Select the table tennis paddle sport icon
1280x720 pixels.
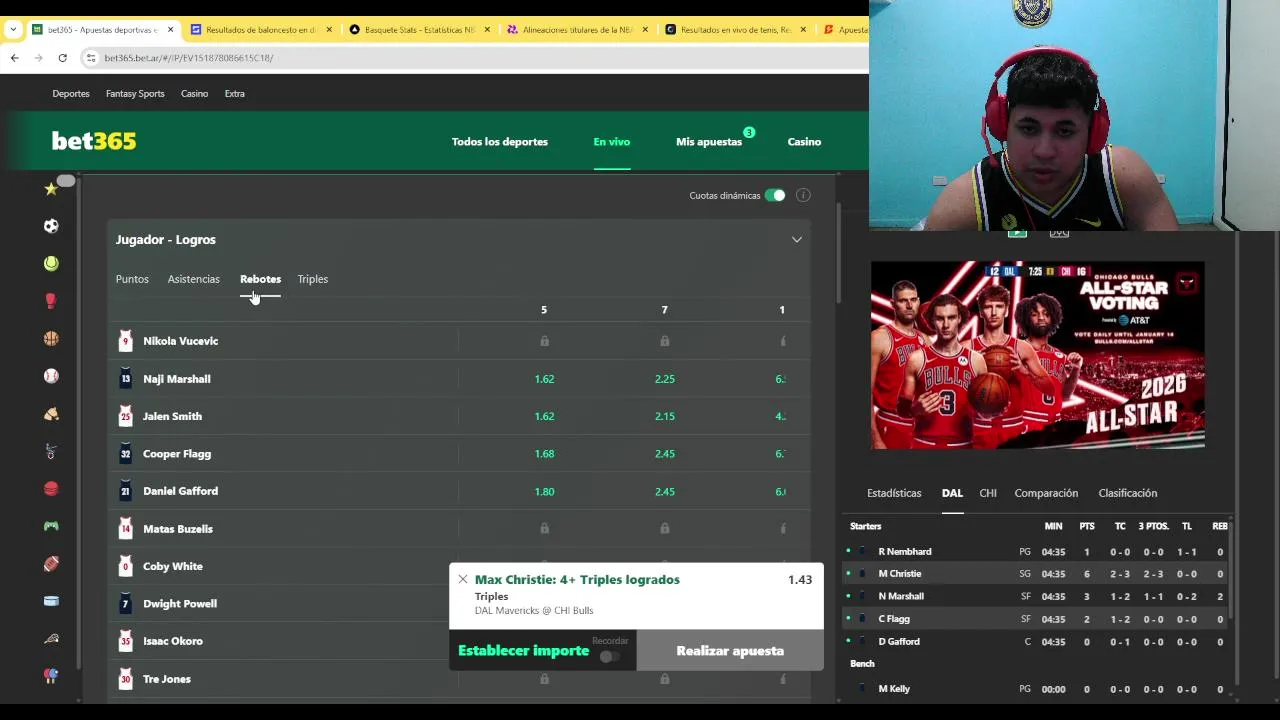(x=51, y=676)
